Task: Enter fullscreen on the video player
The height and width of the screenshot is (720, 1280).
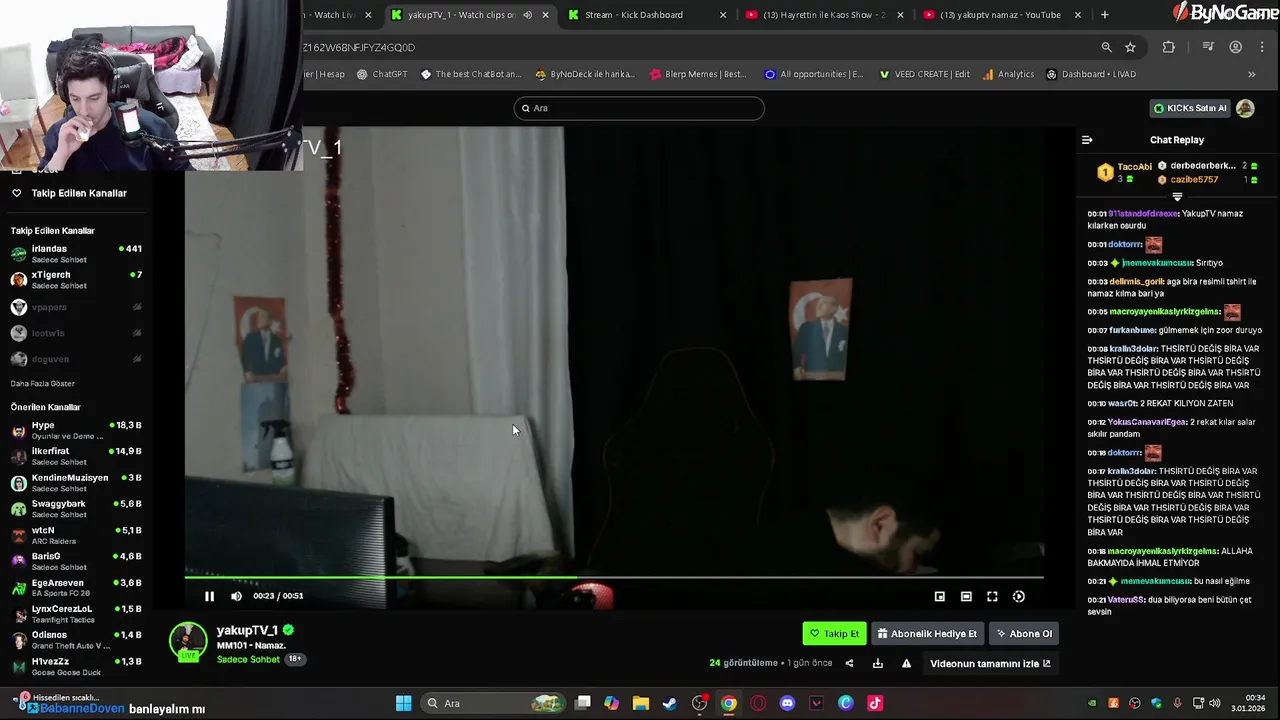Action: (x=992, y=596)
